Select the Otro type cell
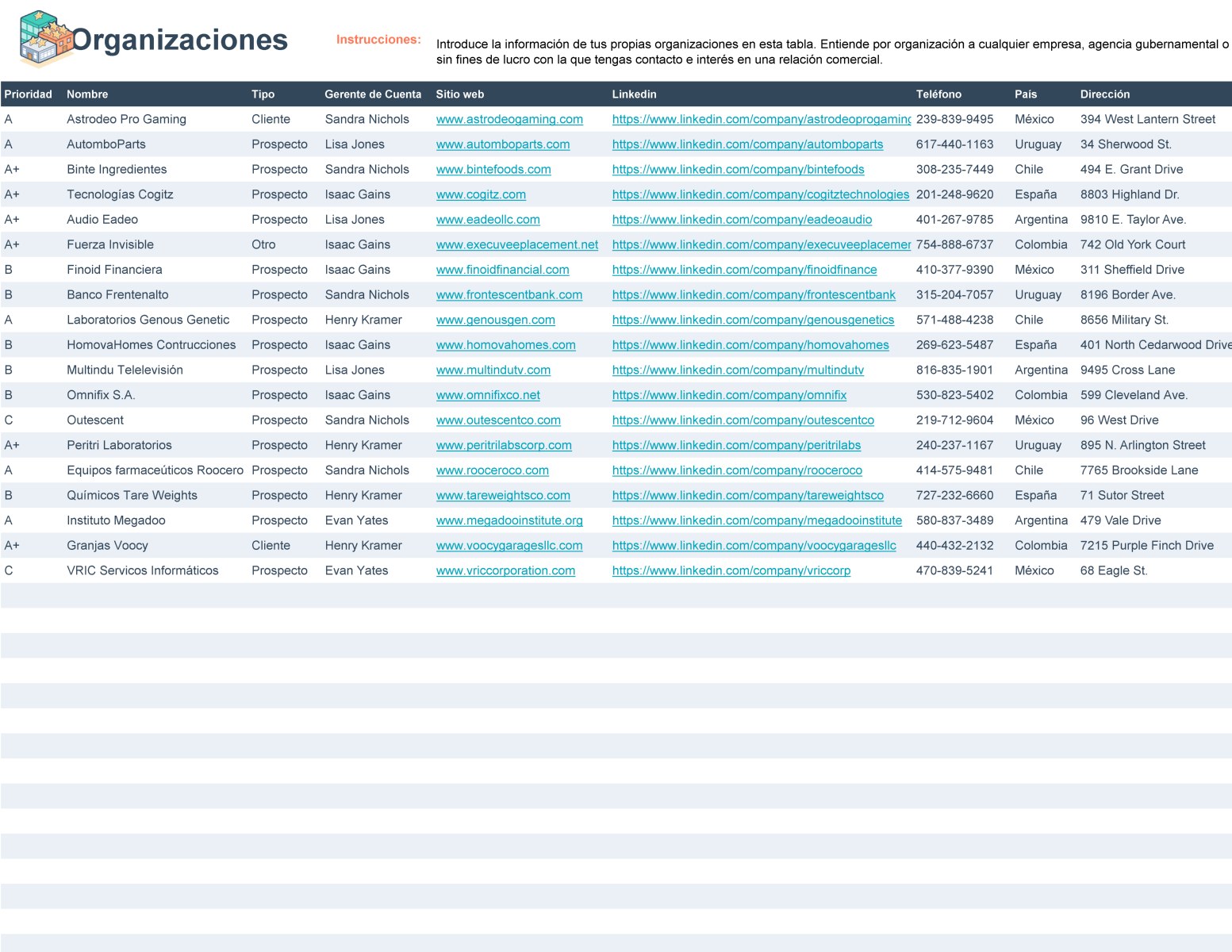Viewport: 1232px width, 952px height. 263,244
